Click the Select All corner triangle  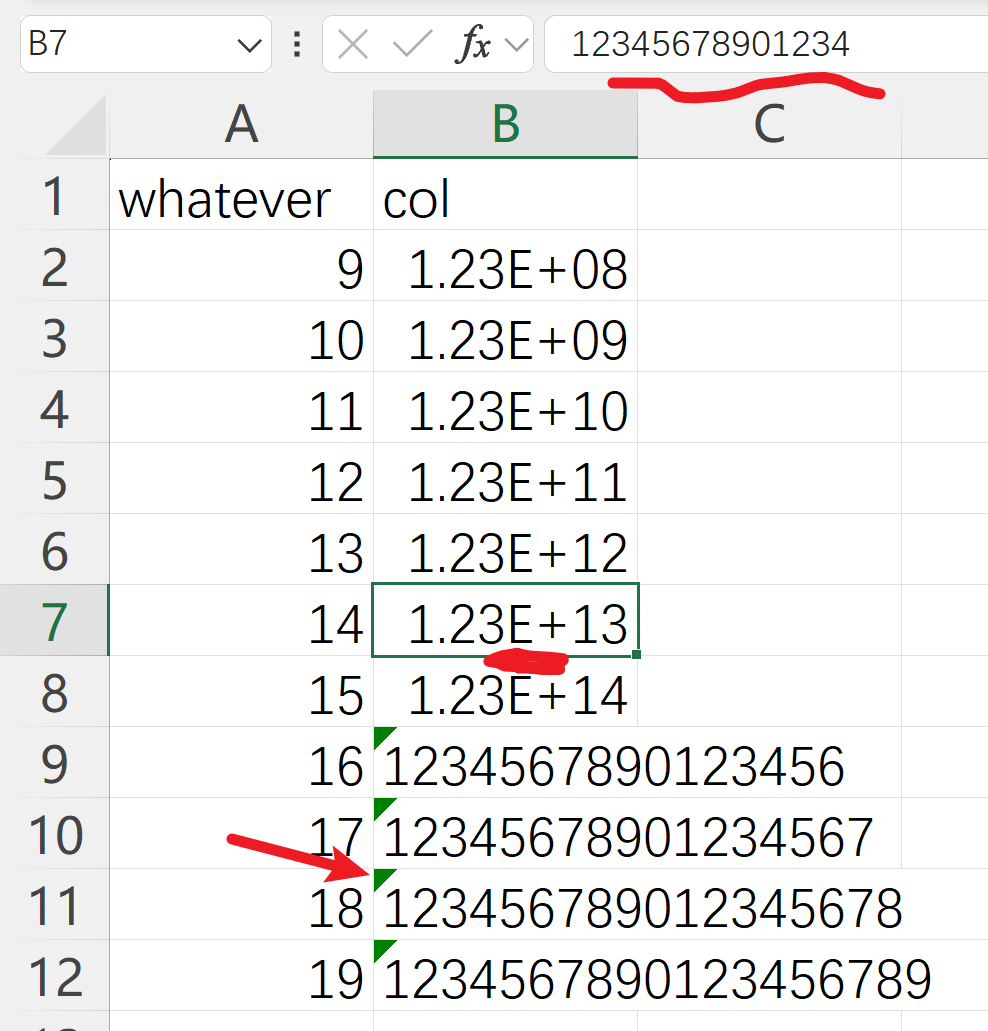tap(78, 128)
